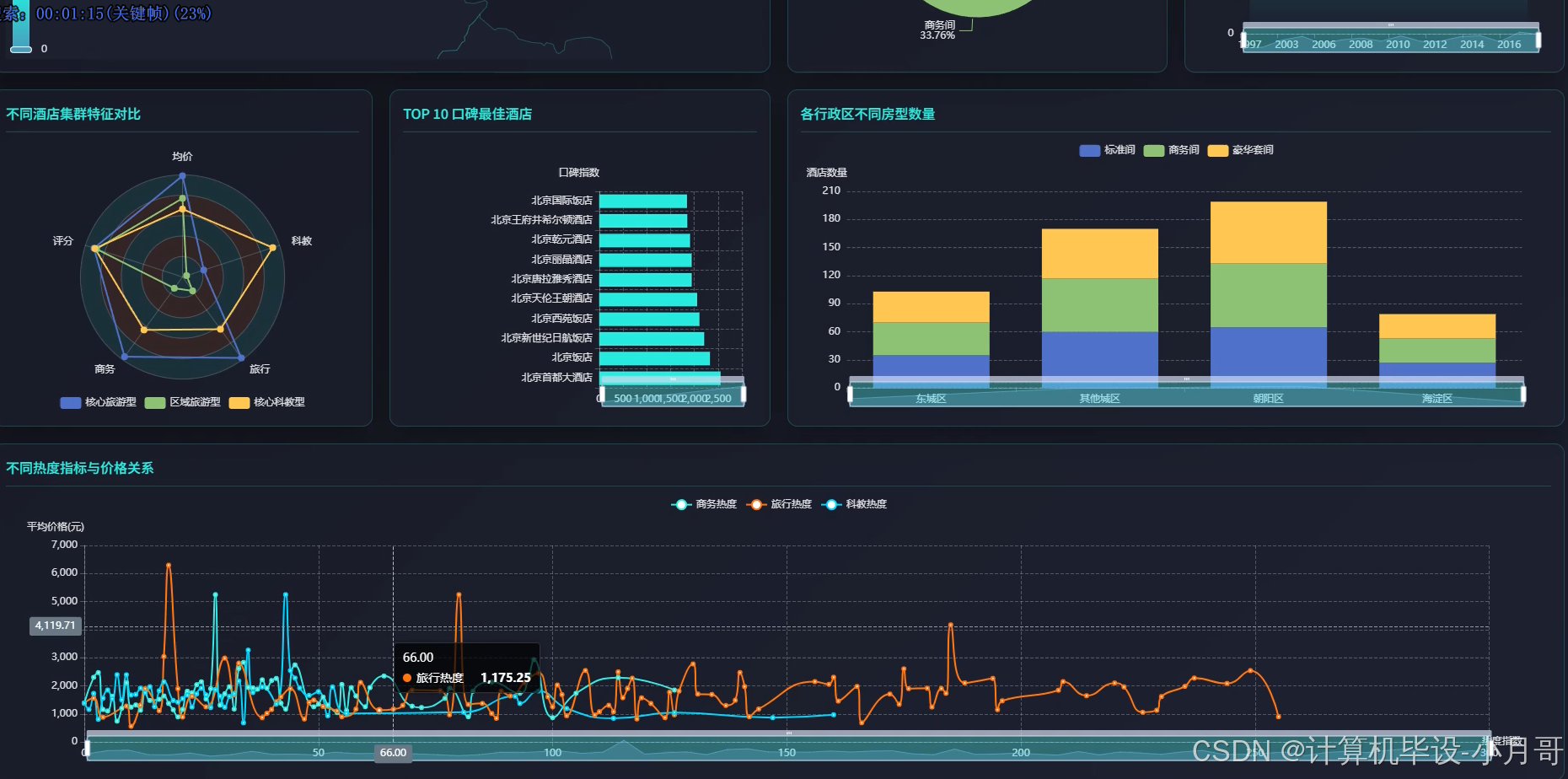Click the 北京国际饭店 bar

(642, 201)
